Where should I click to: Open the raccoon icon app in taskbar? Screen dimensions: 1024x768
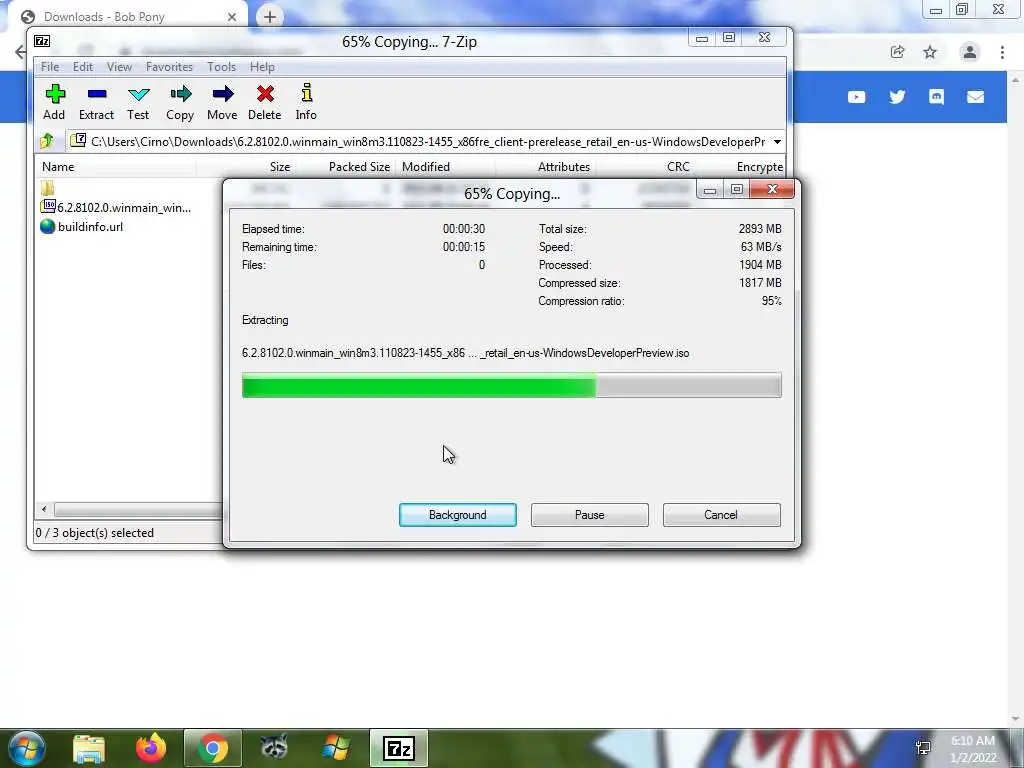tap(274, 748)
